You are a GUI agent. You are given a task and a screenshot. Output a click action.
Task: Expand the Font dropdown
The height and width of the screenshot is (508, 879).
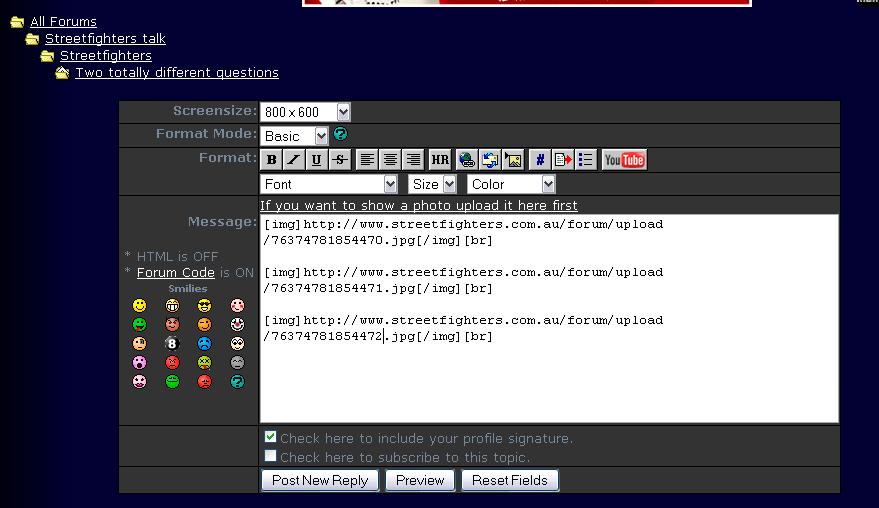pos(329,184)
